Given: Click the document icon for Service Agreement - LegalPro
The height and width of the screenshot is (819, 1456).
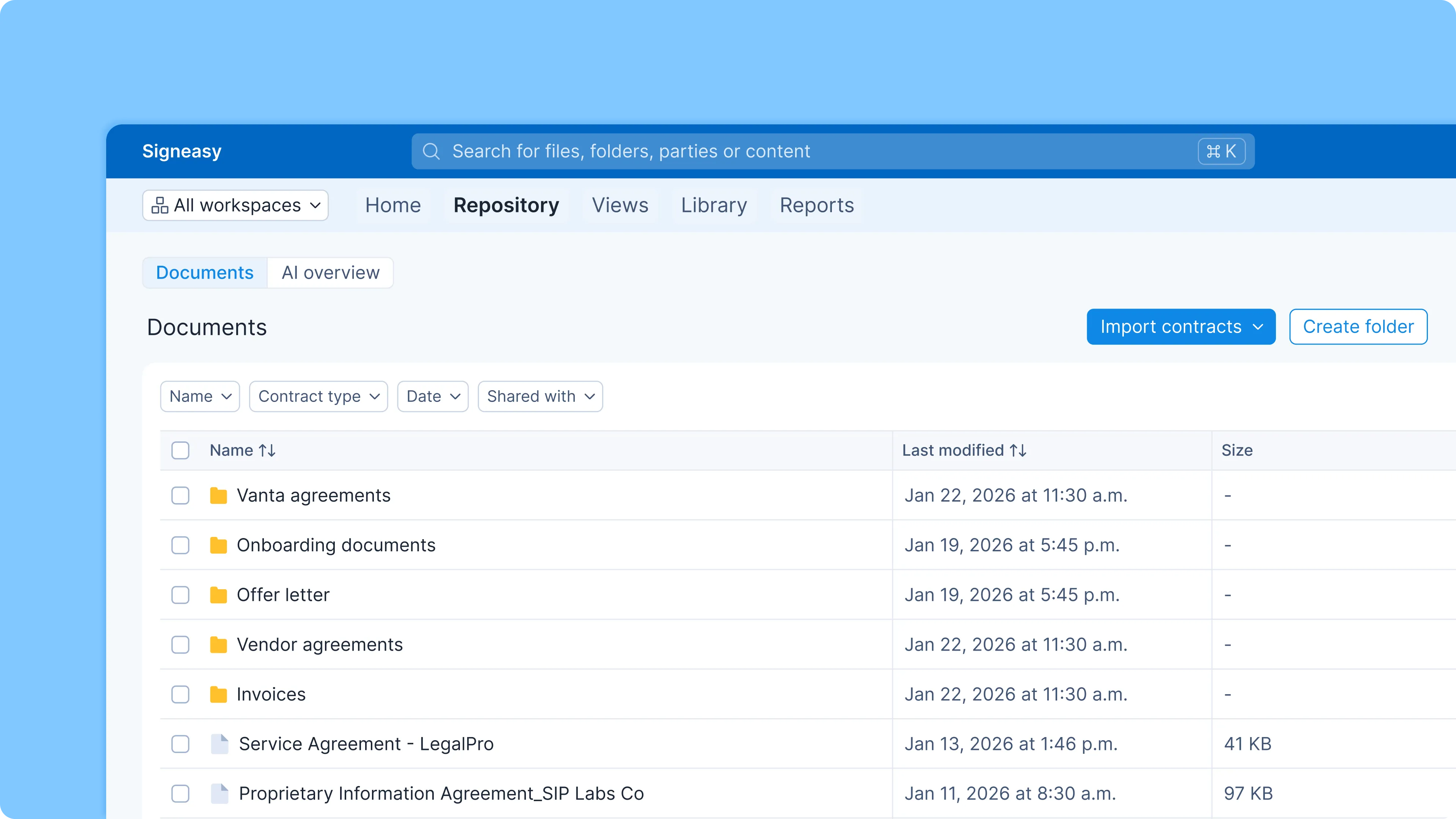Looking at the screenshot, I should point(220,744).
